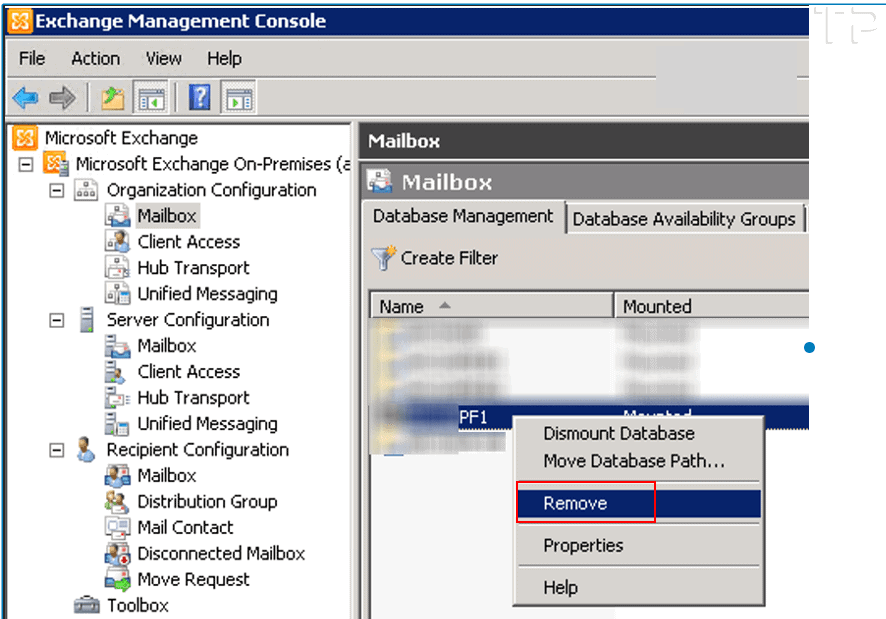The image size is (886, 619).
Task: Collapse the Server Configuration node
Action: coord(57,321)
